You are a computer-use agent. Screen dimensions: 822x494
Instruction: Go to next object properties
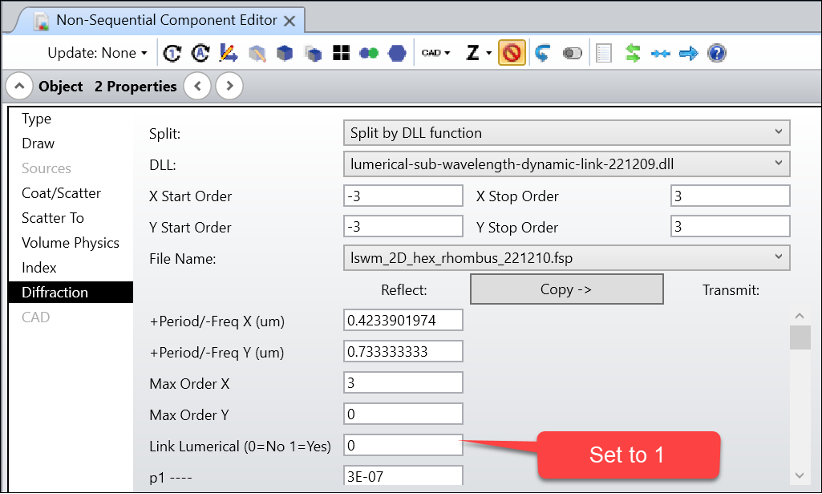click(x=229, y=86)
